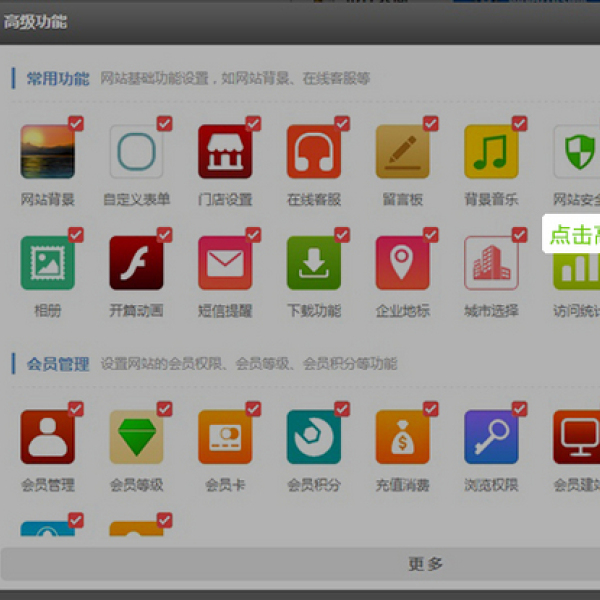Open 下载功能 download icon
Viewport: 600px width, 600px height.
pos(314,263)
